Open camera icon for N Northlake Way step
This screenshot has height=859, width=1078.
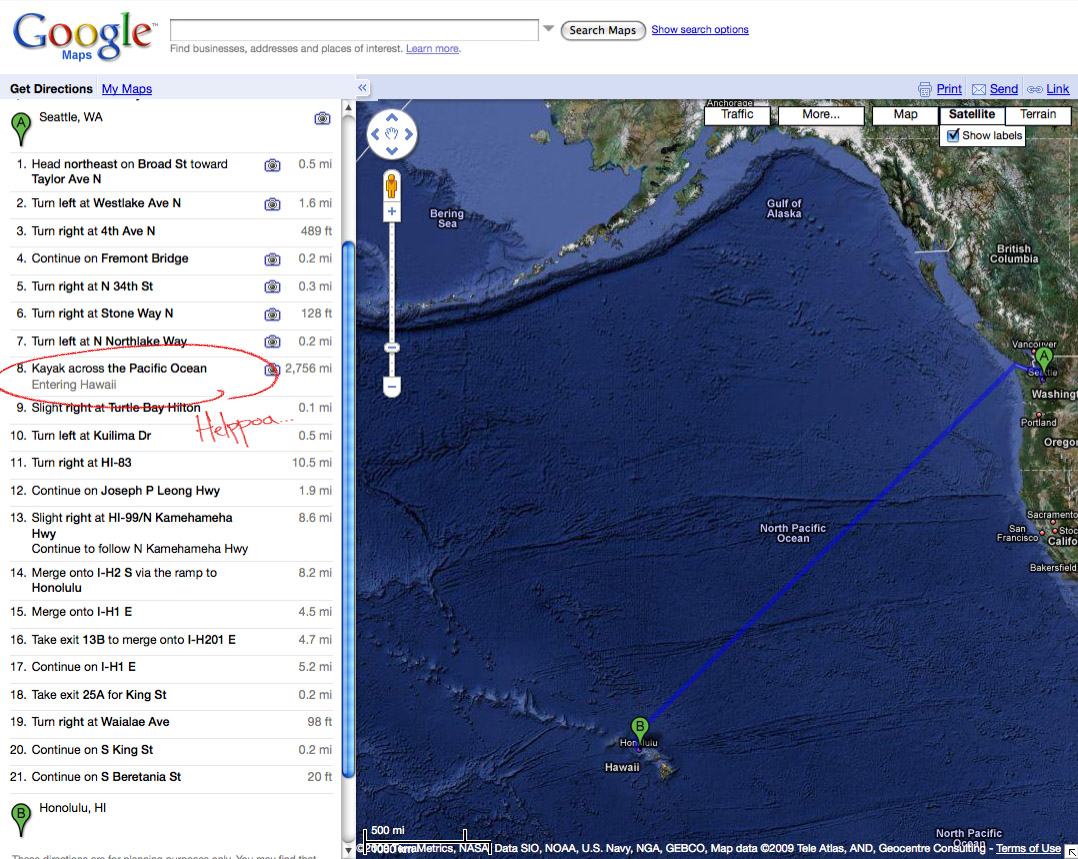tap(272, 341)
